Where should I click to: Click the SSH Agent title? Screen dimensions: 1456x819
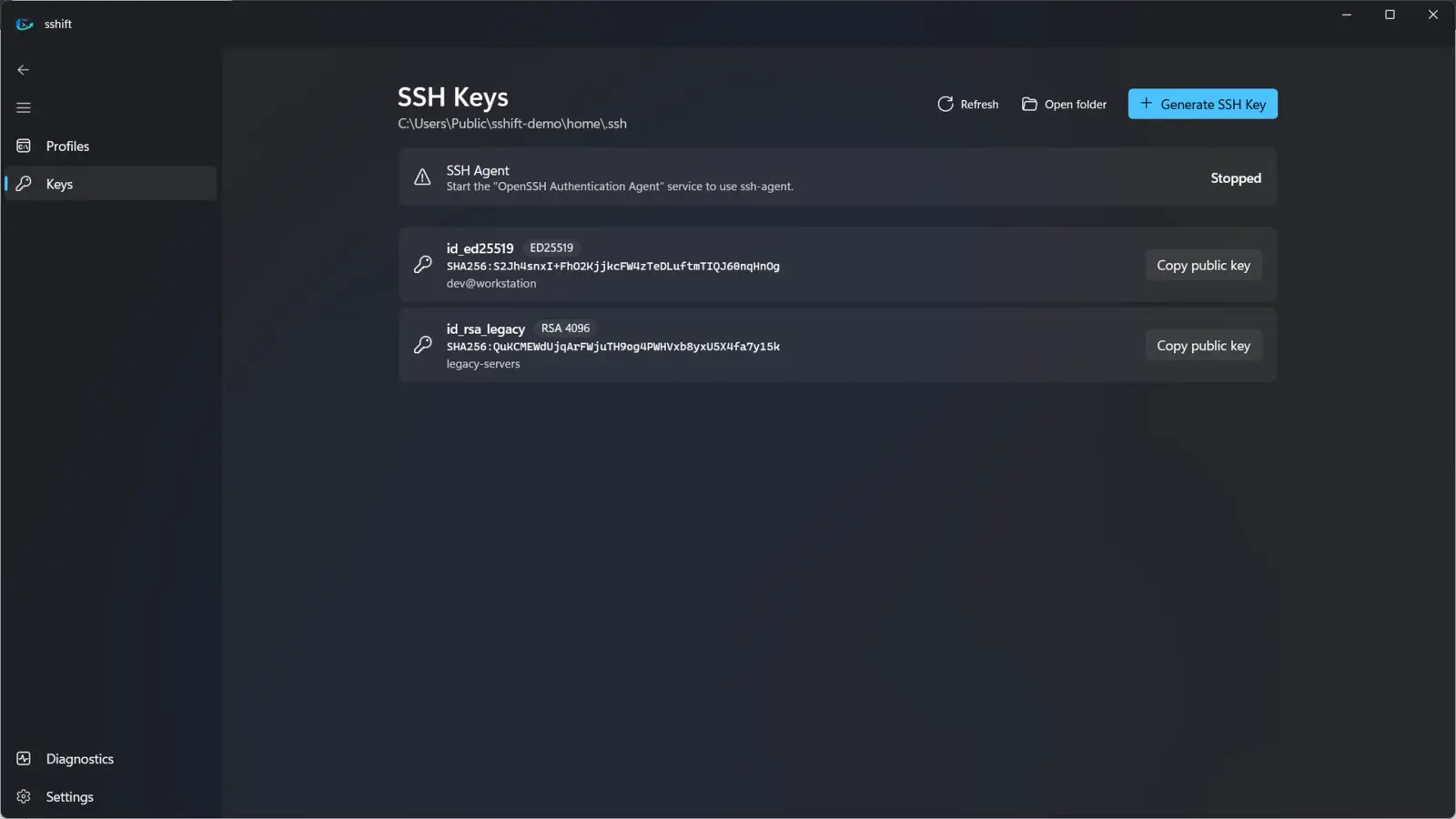point(478,170)
